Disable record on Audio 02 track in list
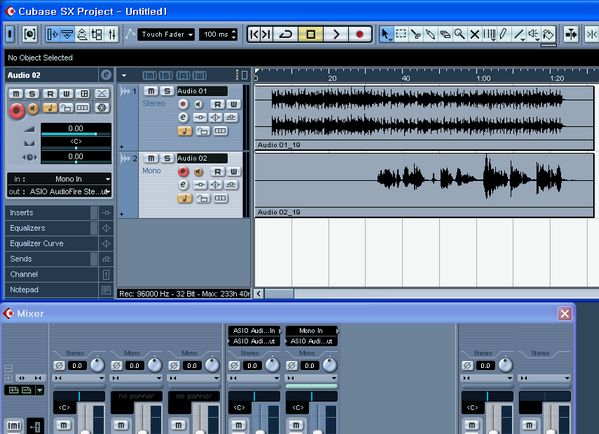599x434 pixels. pyautogui.click(x=183, y=172)
